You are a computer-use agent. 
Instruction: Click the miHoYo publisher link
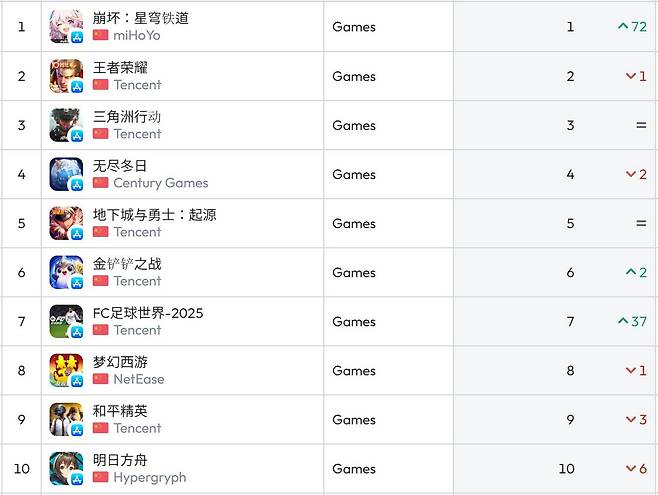(136, 36)
